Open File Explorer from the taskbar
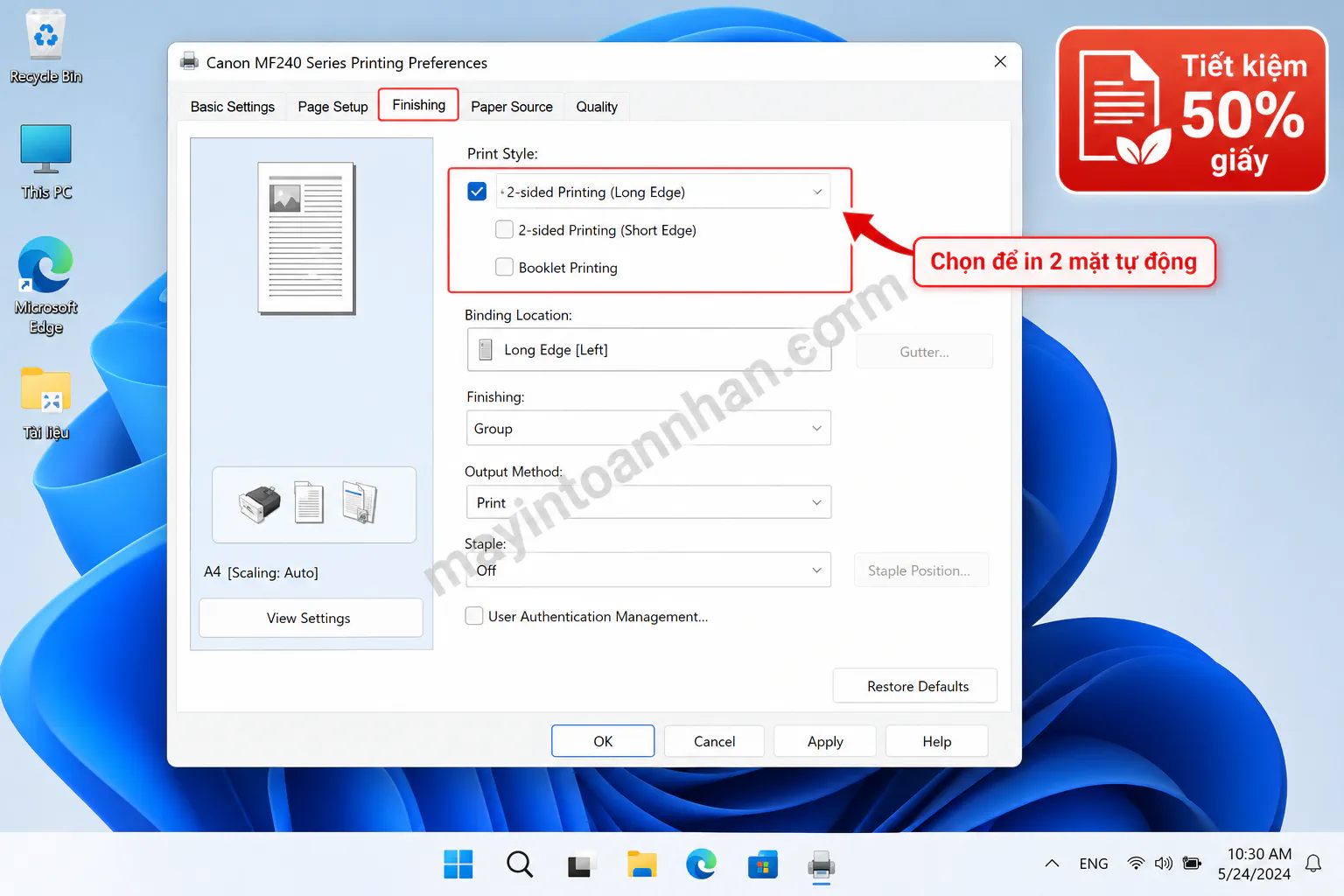The image size is (1344, 896). point(641,864)
